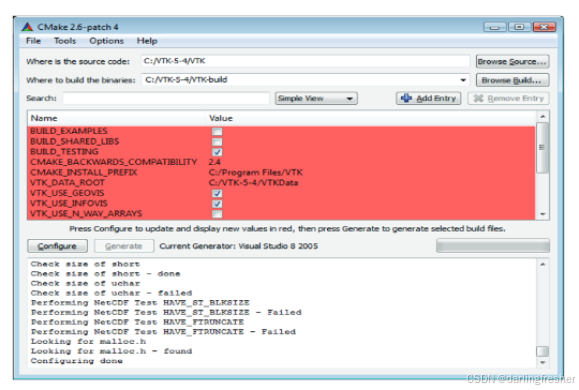Select the CMAKE_INSTALL_PREFIX entry name

tap(83, 172)
